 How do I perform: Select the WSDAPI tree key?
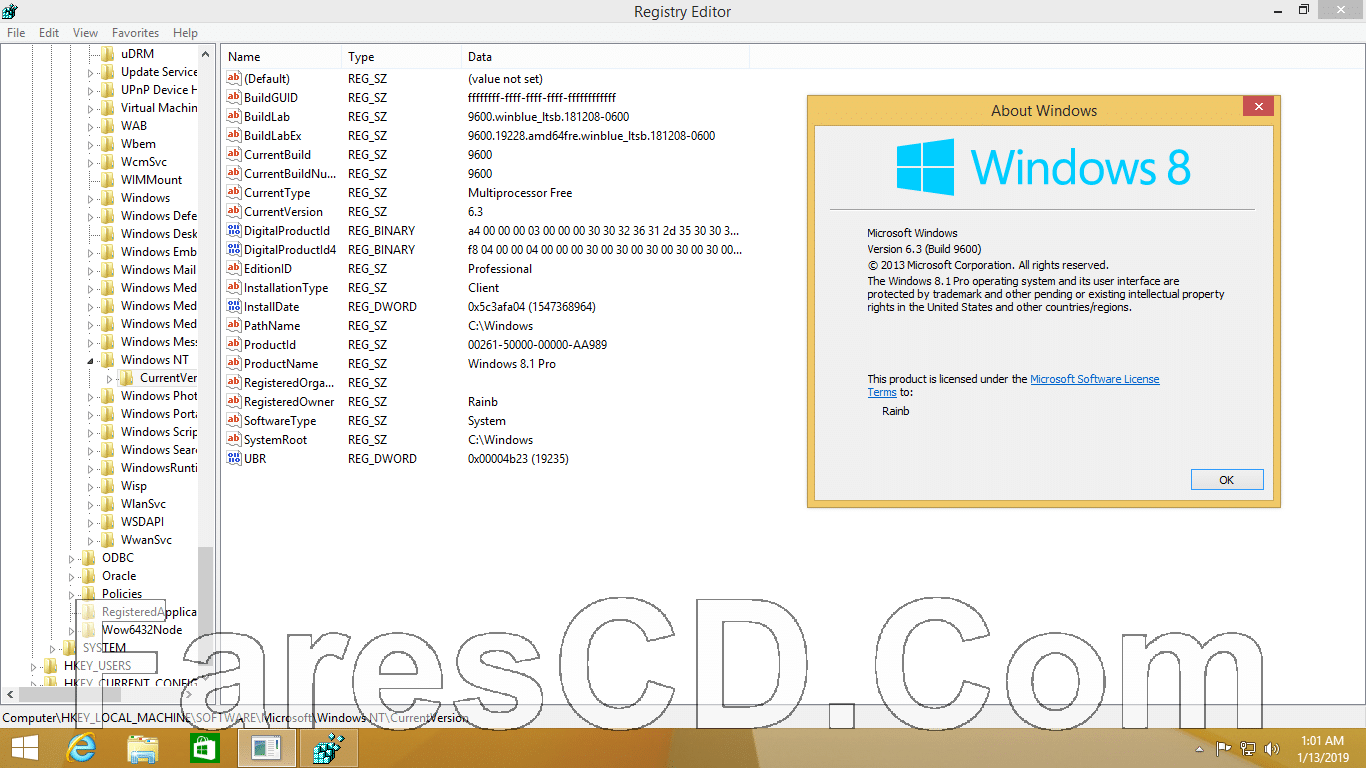142,522
